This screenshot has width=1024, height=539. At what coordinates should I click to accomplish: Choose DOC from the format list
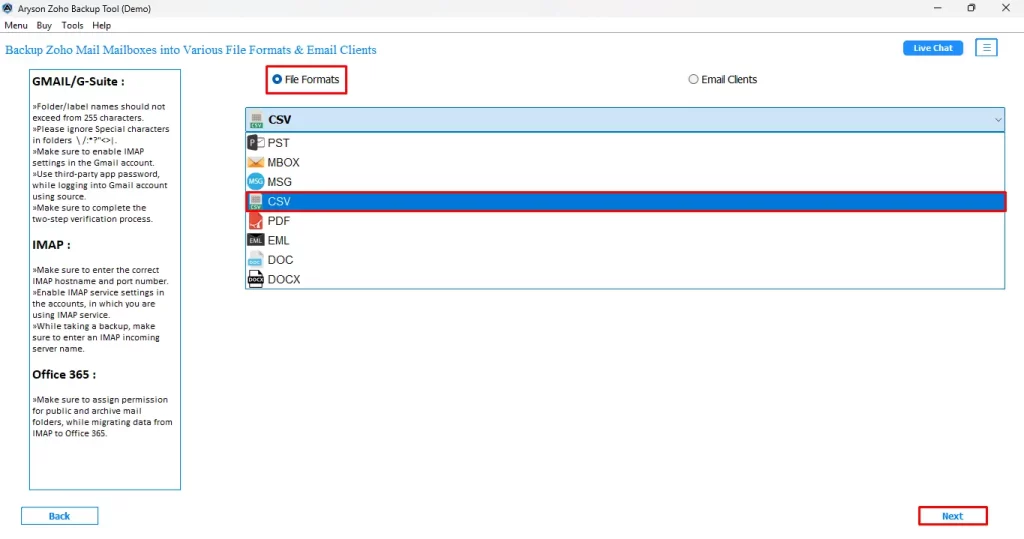tap(625, 259)
